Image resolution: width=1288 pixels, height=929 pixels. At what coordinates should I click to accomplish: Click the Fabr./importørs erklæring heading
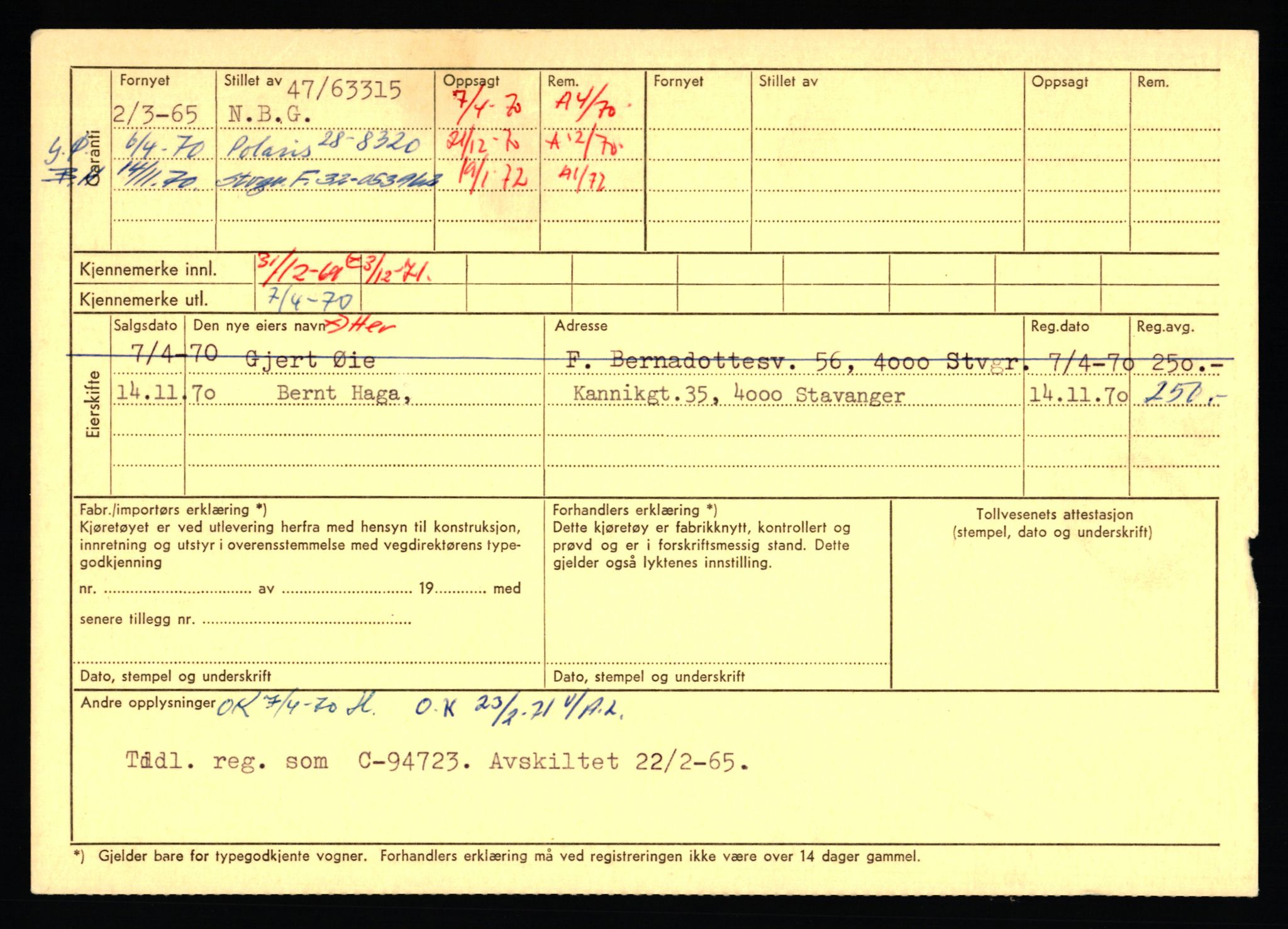pyautogui.click(x=173, y=509)
